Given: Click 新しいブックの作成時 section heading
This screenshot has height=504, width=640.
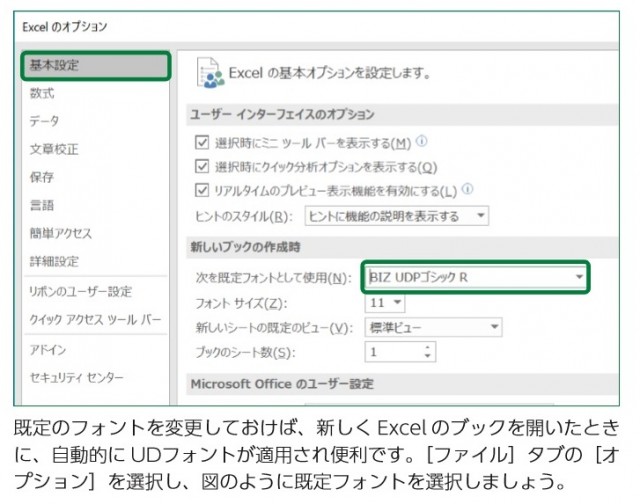Looking at the screenshot, I should 245,247.
